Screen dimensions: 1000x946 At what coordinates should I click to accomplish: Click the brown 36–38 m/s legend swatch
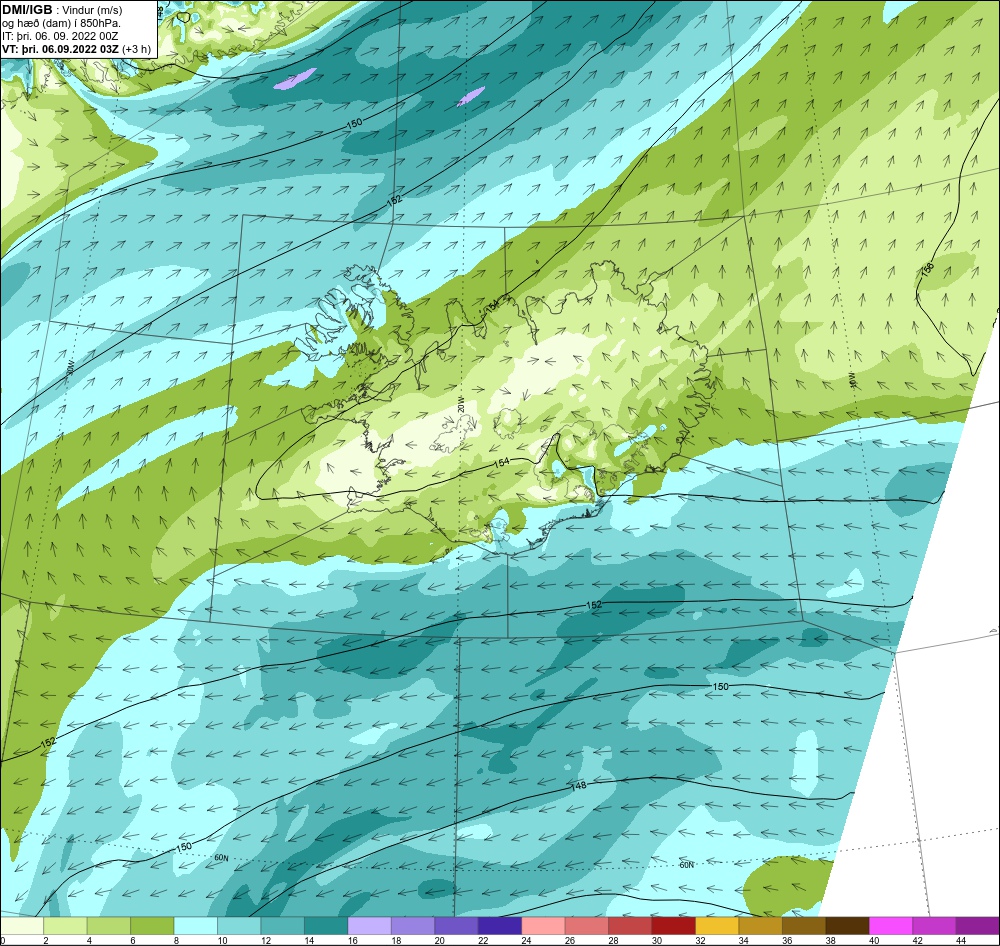click(x=804, y=926)
